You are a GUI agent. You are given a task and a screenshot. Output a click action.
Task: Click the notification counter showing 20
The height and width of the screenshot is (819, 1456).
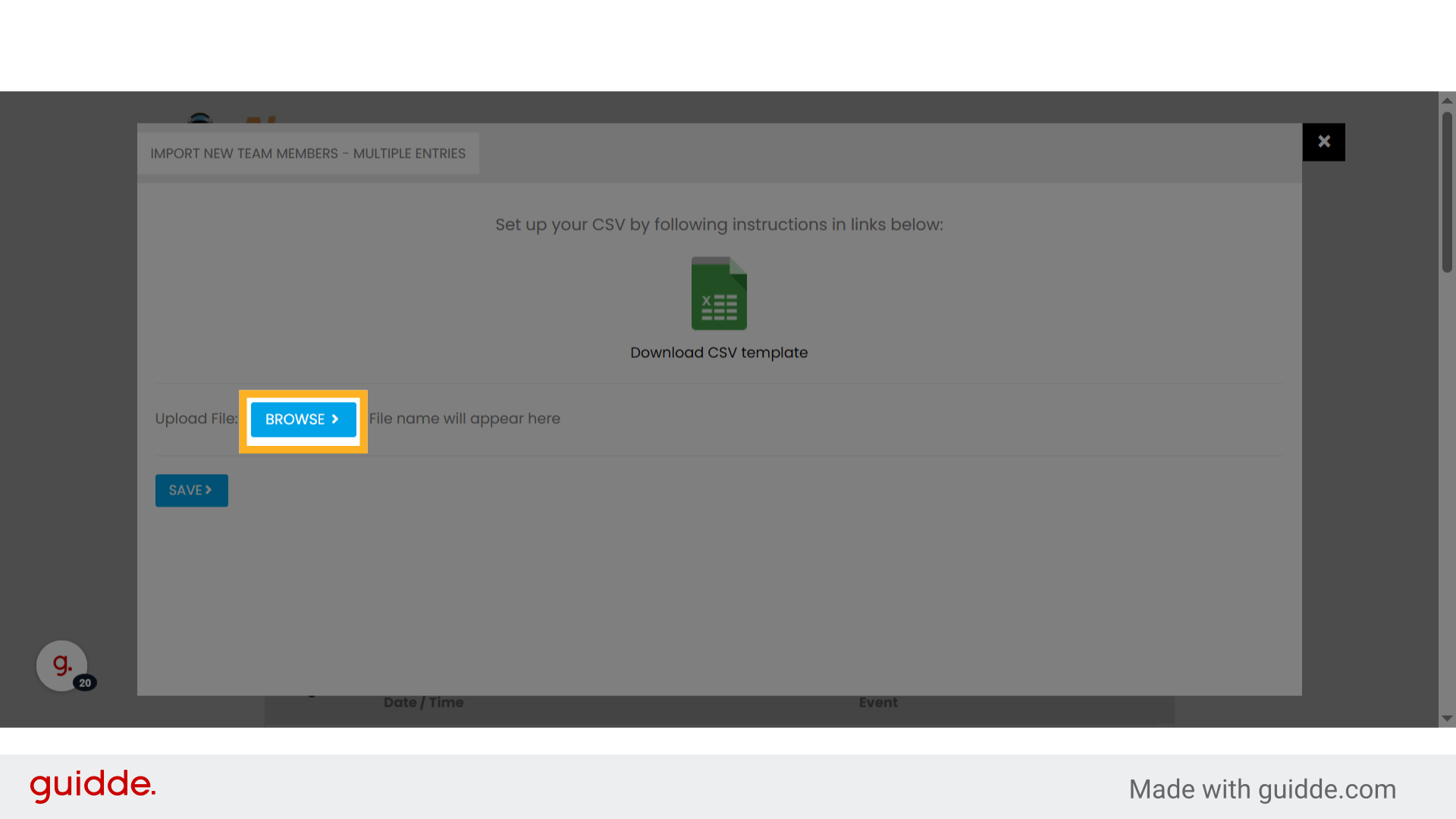pyautogui.click(x=86, y=683)
